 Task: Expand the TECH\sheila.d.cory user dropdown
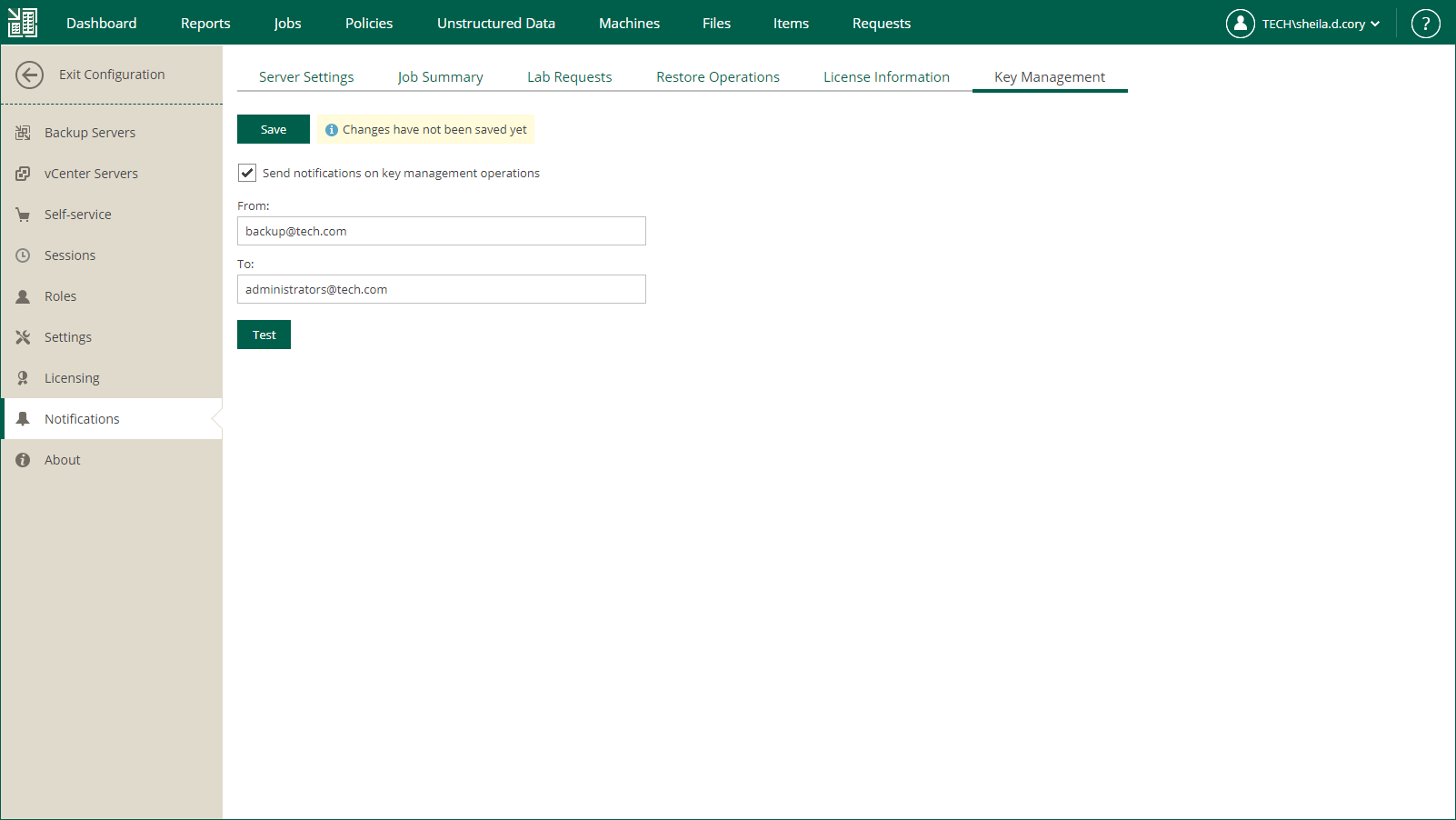tap(1321, 24)
